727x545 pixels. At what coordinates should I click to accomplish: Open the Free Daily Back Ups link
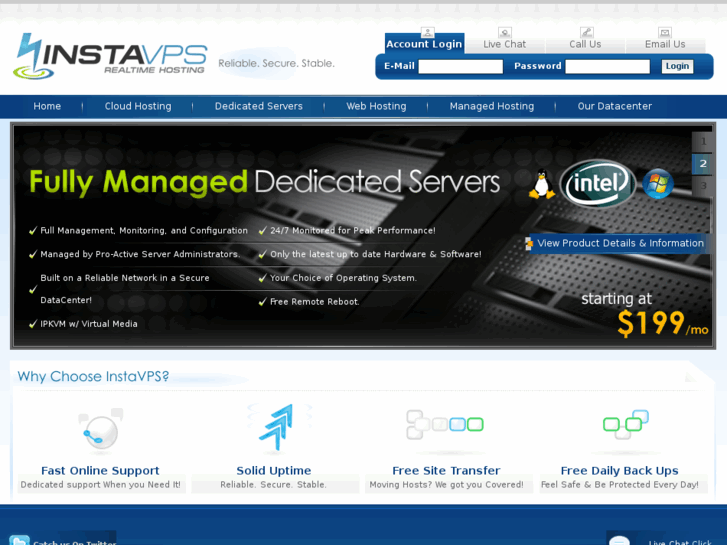(x=619, y=471)
